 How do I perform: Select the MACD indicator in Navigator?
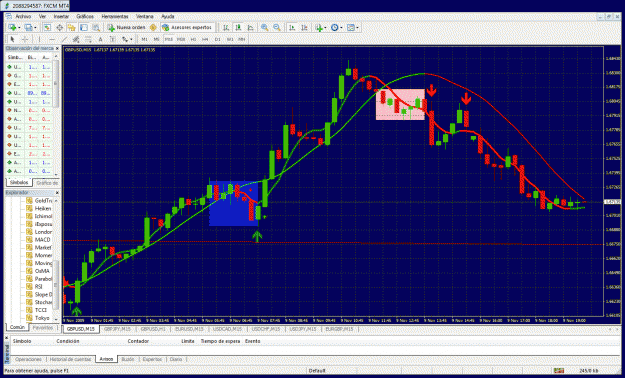coord(42,240)
